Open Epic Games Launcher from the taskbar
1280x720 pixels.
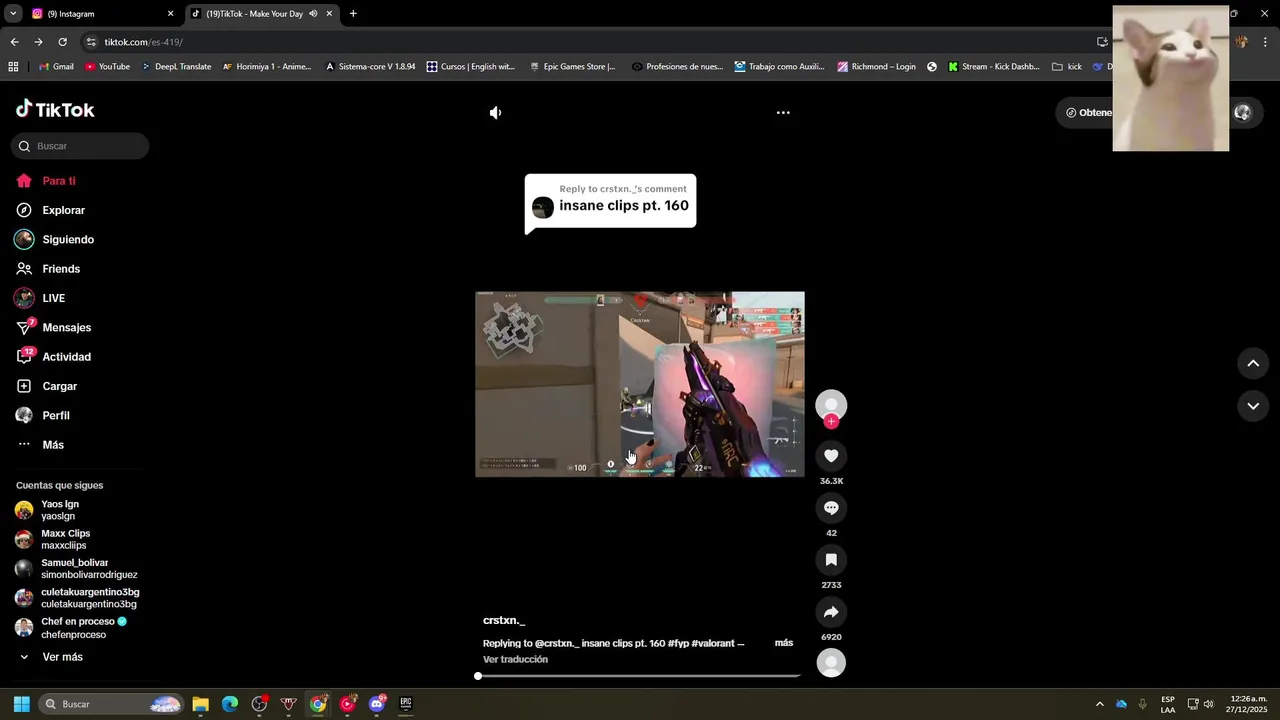[406, 704]
